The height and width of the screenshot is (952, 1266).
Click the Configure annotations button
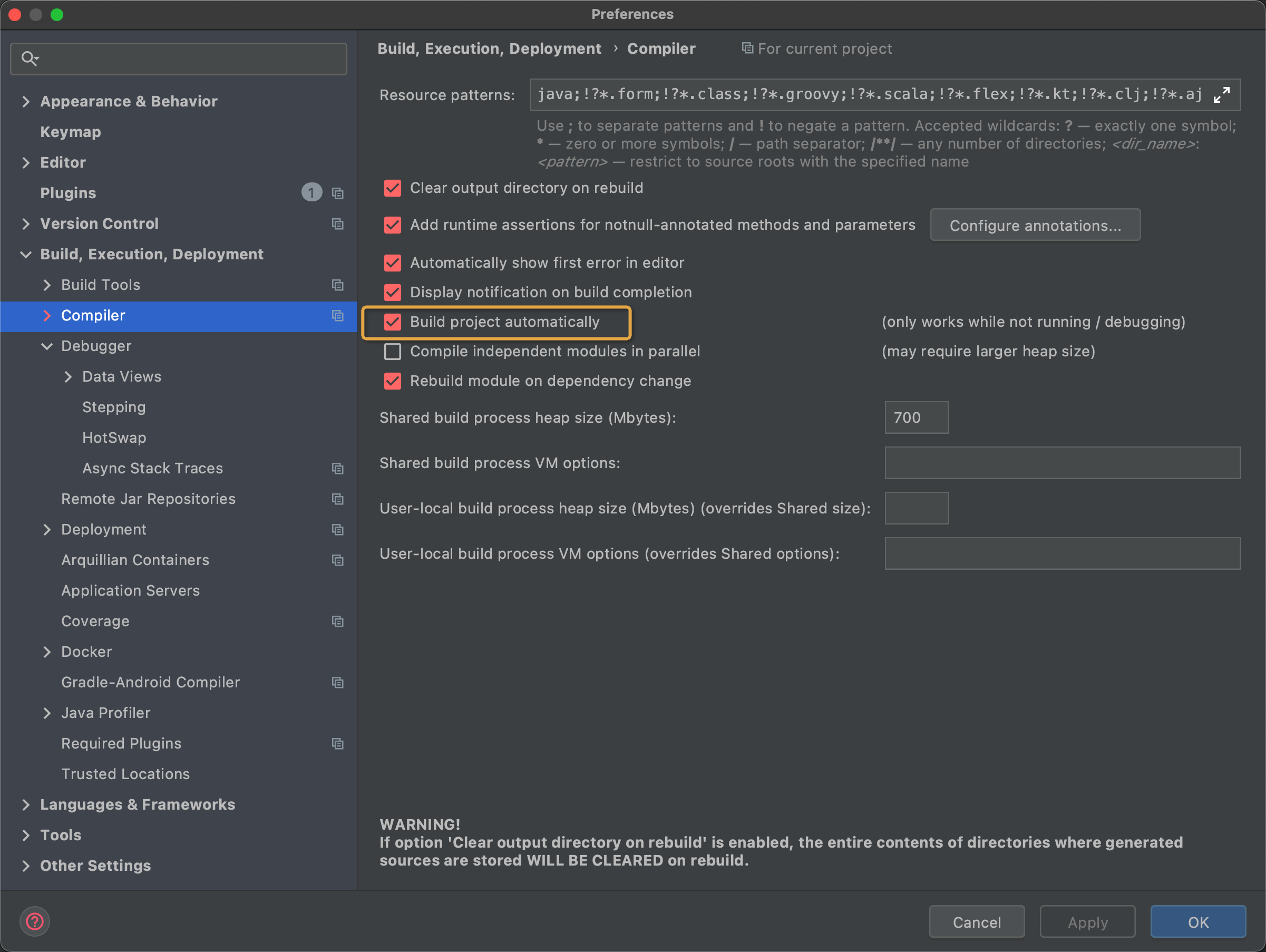pos(1034,226)
